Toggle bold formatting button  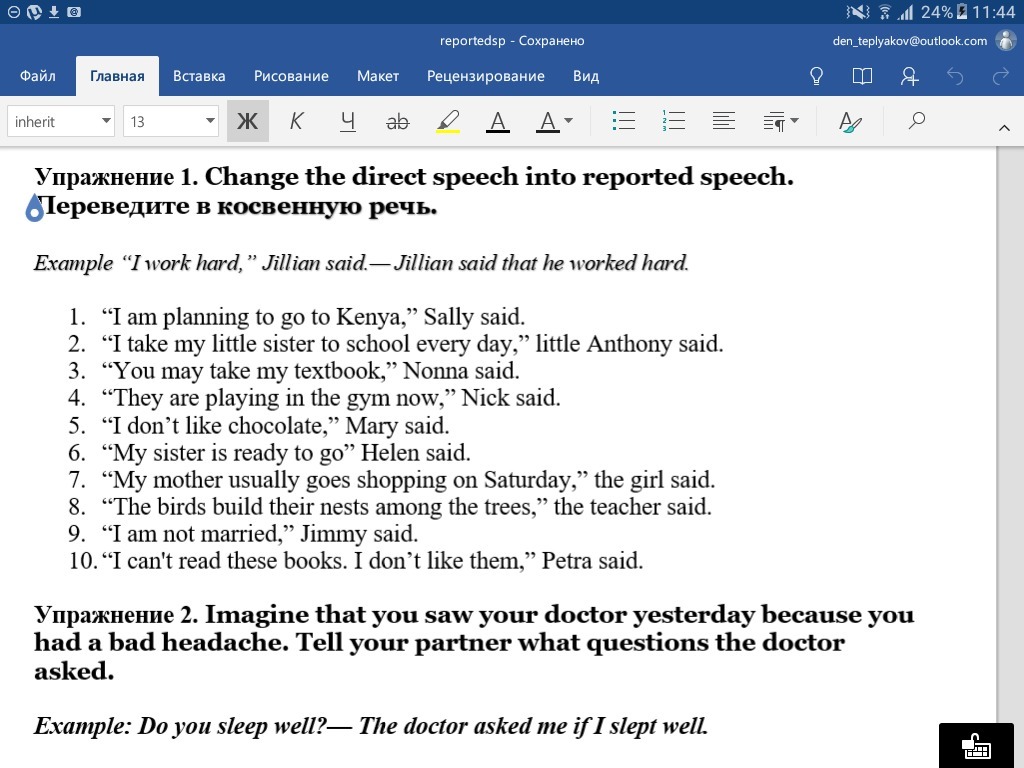click(248, 122)
